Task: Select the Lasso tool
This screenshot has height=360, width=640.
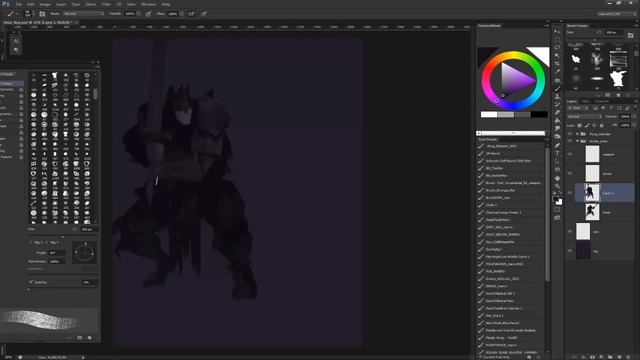Action: pyautogui.click(x=557, y=48)
